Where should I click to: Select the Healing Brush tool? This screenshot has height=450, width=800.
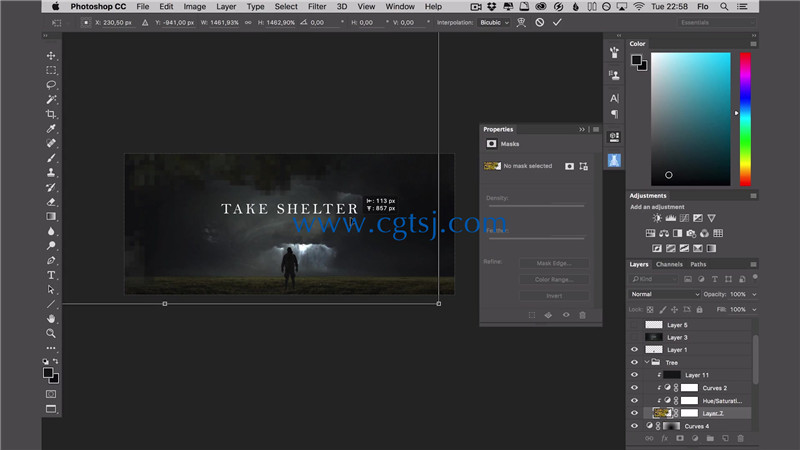tap(51, 143)
